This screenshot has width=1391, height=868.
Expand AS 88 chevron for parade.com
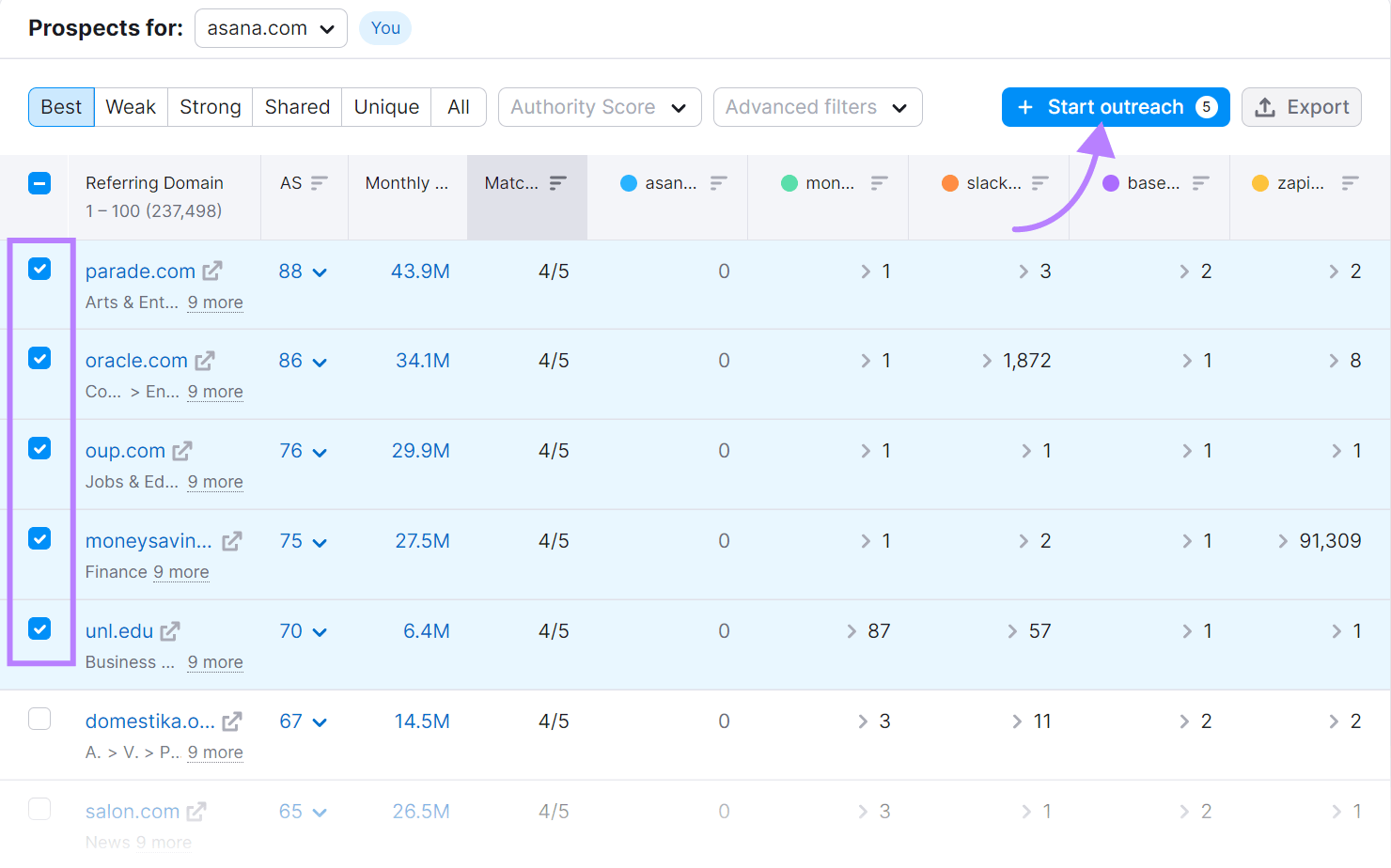pyautogui.click(x=320, y=272)
